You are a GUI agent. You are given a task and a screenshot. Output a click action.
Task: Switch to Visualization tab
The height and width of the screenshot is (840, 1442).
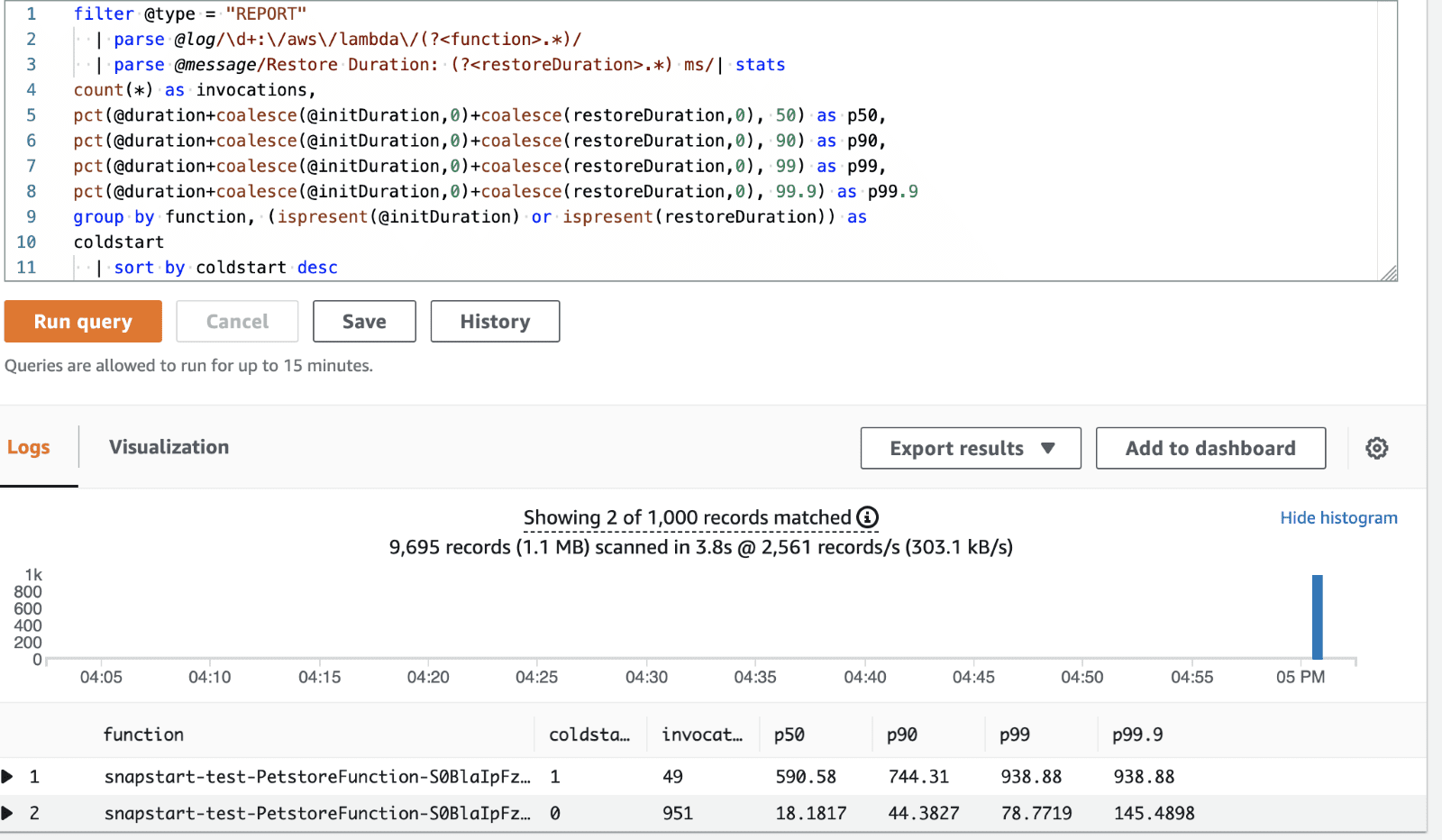tap(169, 447)
